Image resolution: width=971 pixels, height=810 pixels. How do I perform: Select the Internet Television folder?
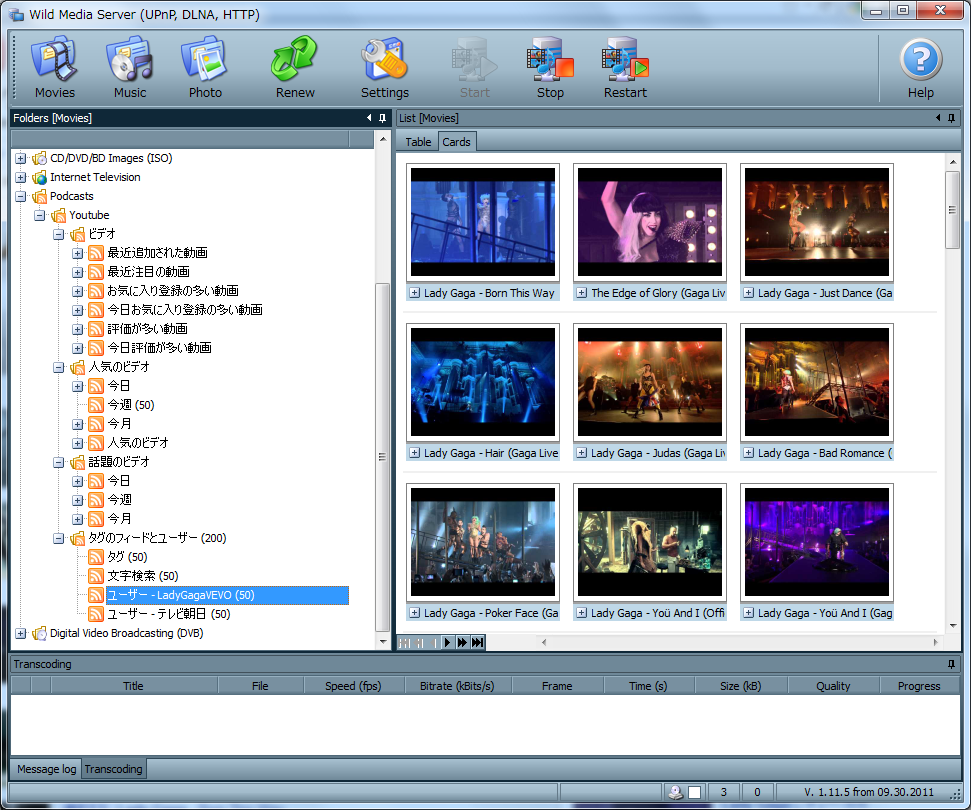pos(95,177)
